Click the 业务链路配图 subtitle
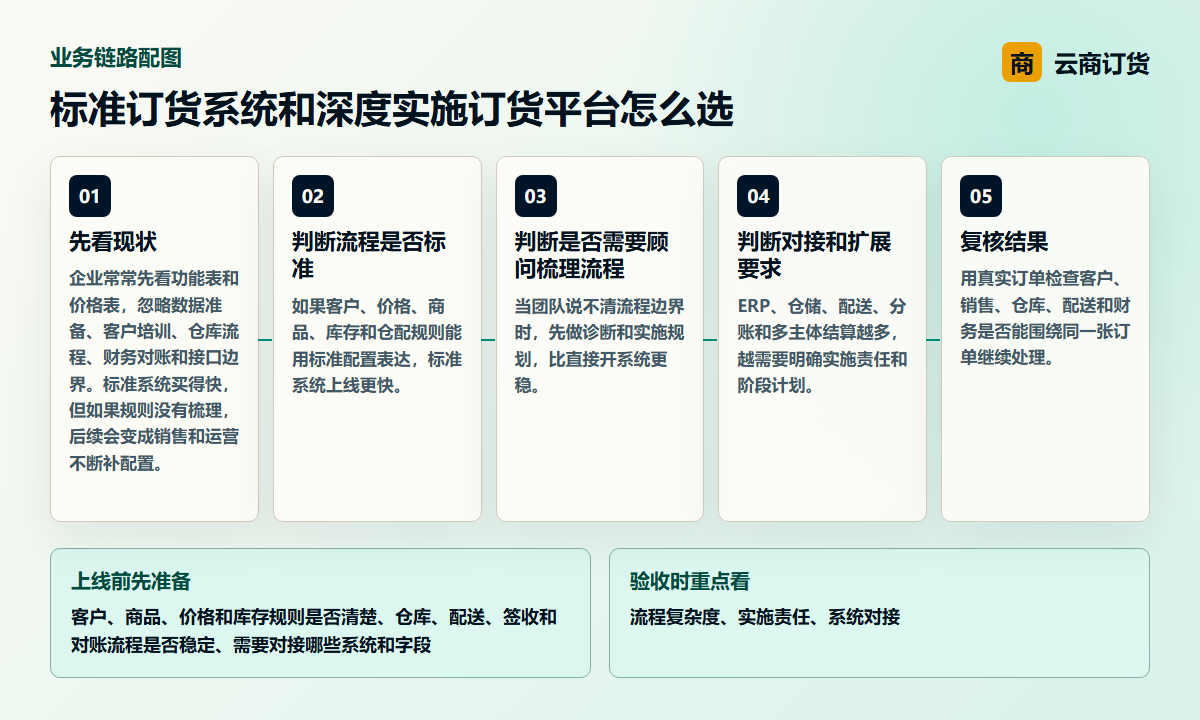The width and height of the screenshot is (1200, 720). pos(116,58)
